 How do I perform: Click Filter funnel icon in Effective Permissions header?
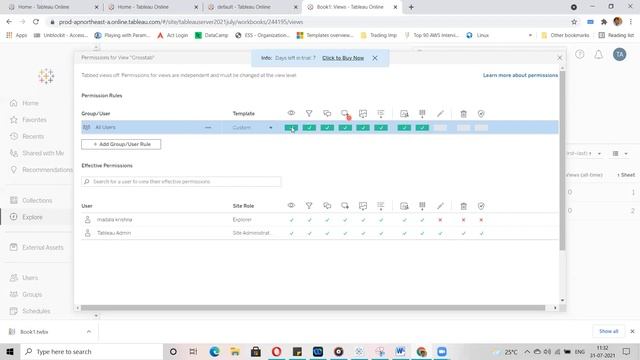pos(309,206)
